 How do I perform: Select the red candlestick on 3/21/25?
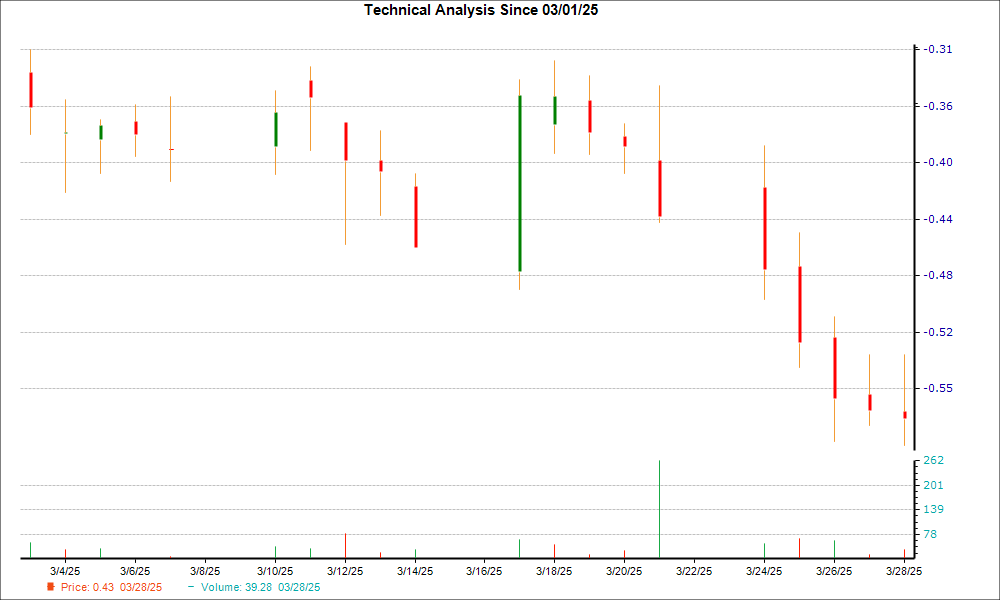(660, 185)
